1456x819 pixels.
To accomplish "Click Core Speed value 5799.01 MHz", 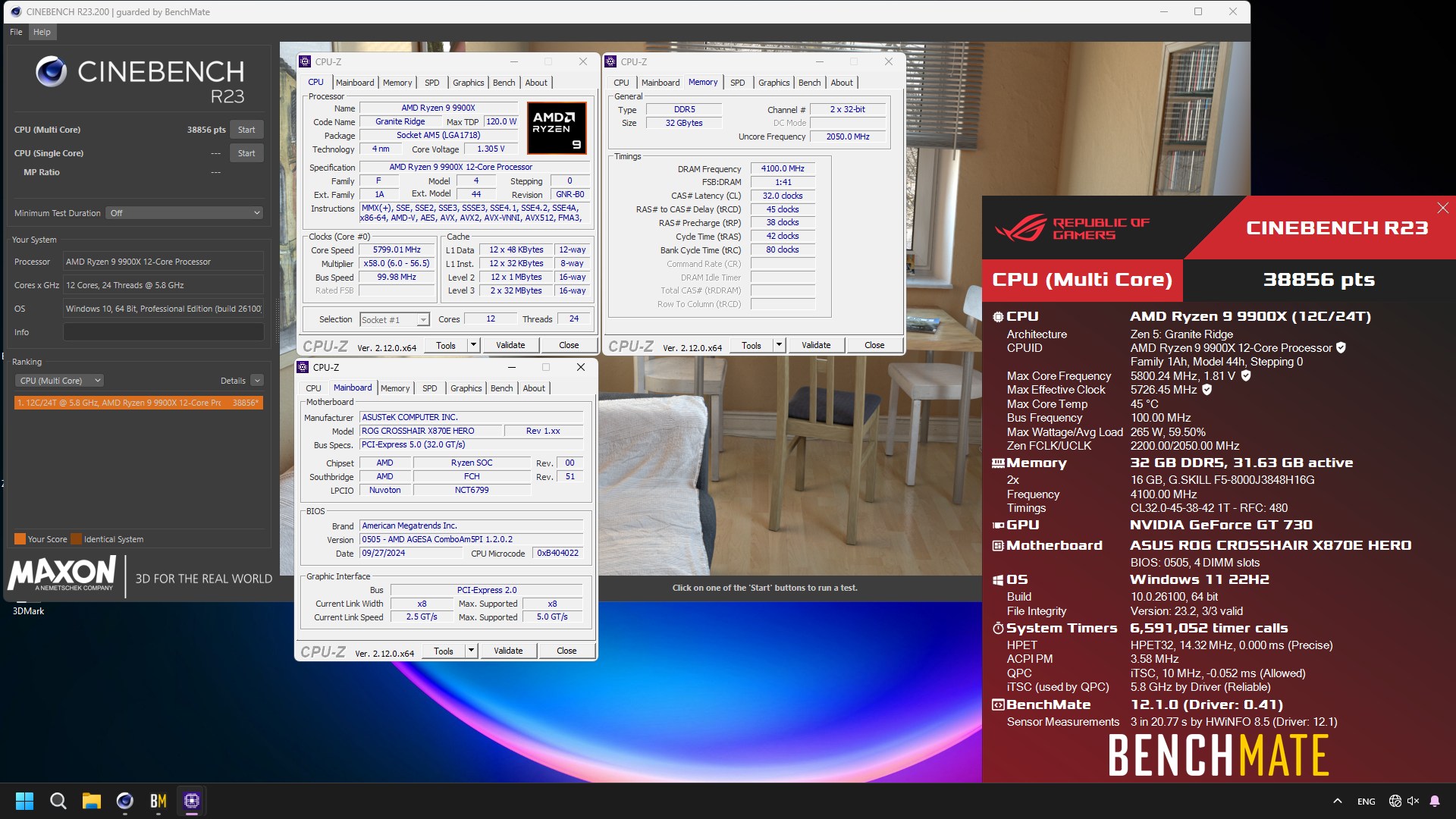I will 397,249.
